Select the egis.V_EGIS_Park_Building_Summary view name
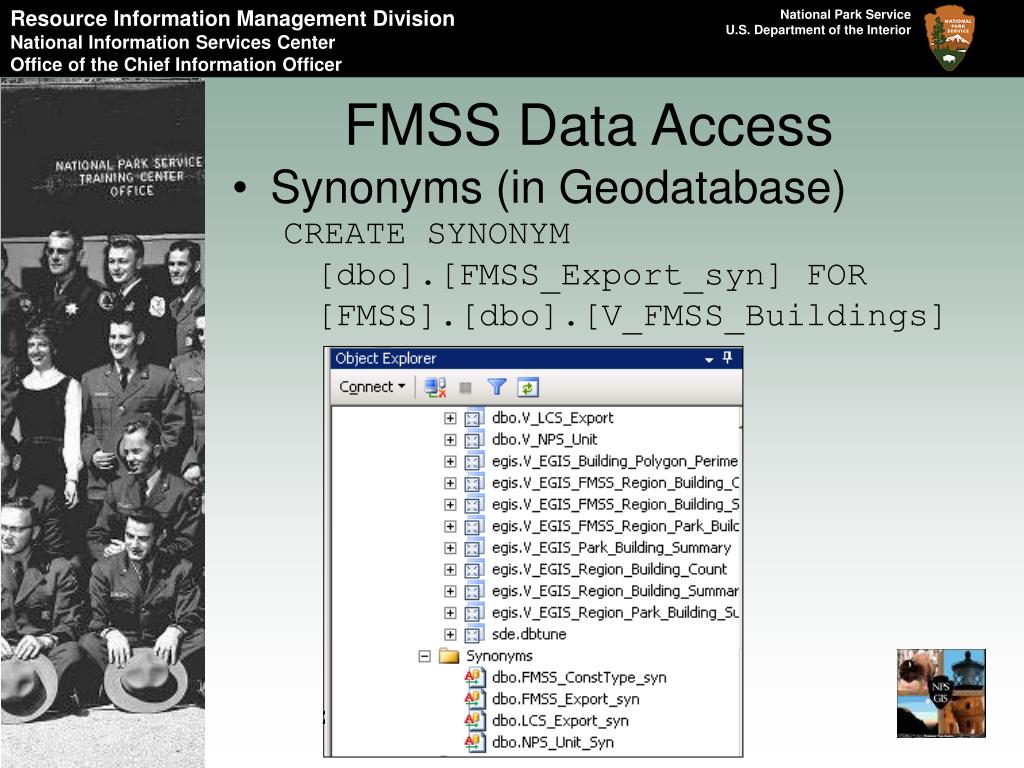This screenshot has width=1024, height=768. pyautogui.click(x=611, y=548)
